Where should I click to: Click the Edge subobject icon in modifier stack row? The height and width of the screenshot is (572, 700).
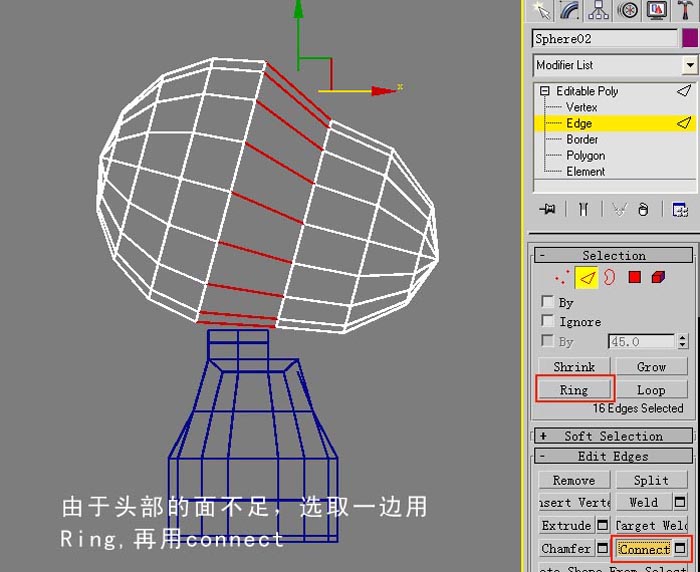[x=683, y=122]
